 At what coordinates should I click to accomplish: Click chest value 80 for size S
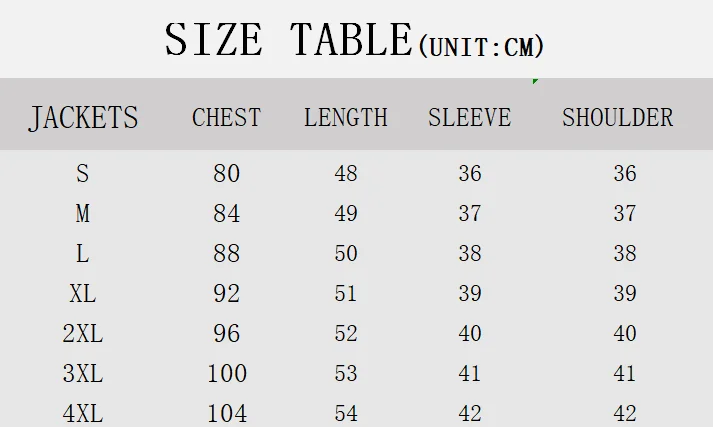click(x=226, y=173)
